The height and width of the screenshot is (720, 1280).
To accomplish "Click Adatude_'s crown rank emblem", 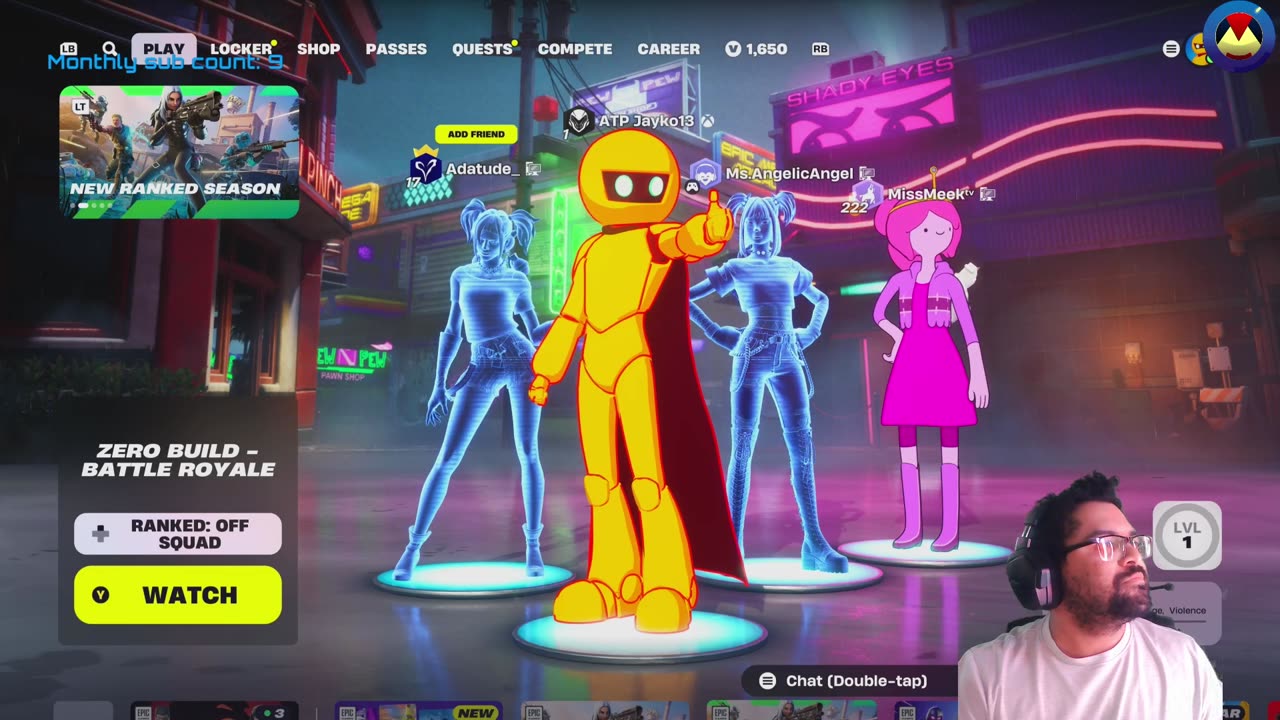I will (x=426, y=166).
